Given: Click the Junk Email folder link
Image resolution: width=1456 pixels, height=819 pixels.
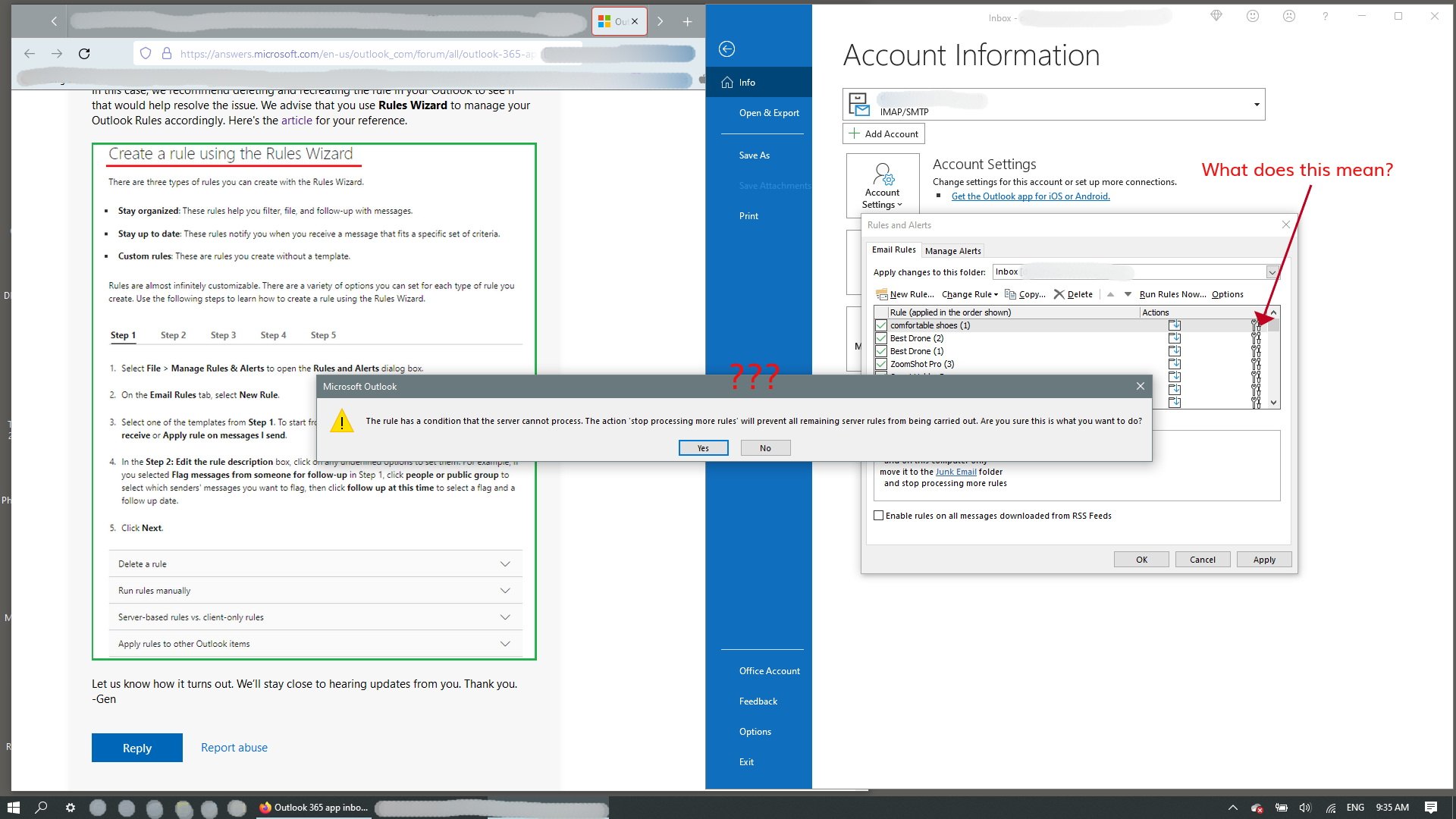Looking at the screenshot, I should pyautogui.click(x=955, y=472).
